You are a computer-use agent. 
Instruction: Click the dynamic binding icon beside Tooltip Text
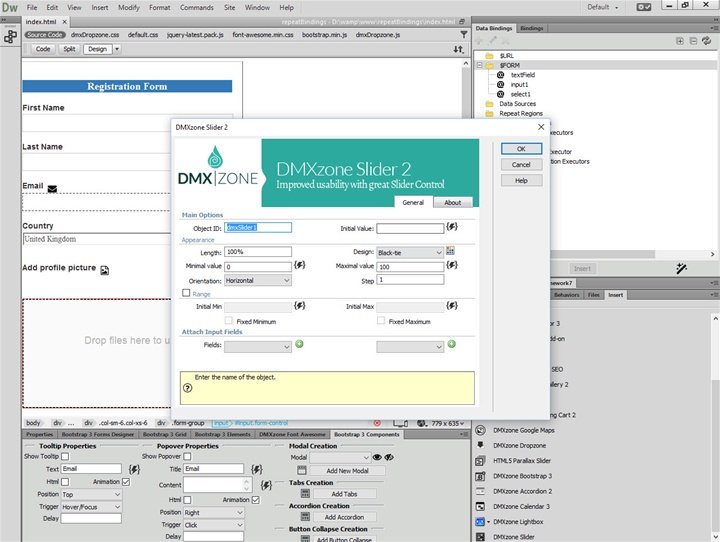pyautogui.click(x=134, y=469)
